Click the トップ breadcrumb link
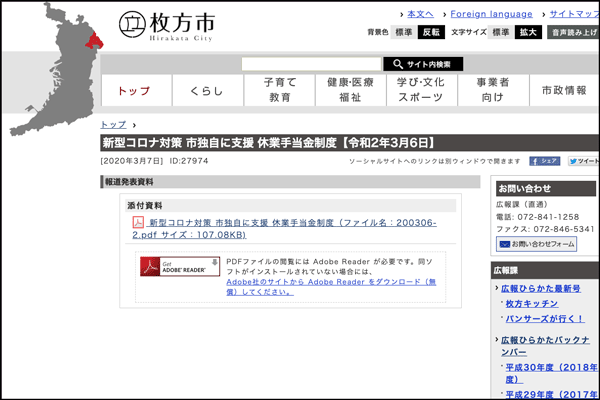Viewport: 600px width, 400px height. click(113, 125)
